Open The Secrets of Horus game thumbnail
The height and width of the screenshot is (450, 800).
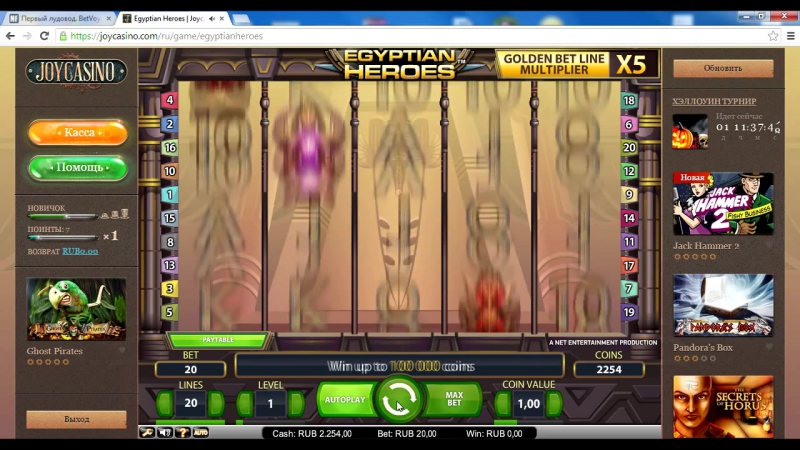tap(723, 407)
